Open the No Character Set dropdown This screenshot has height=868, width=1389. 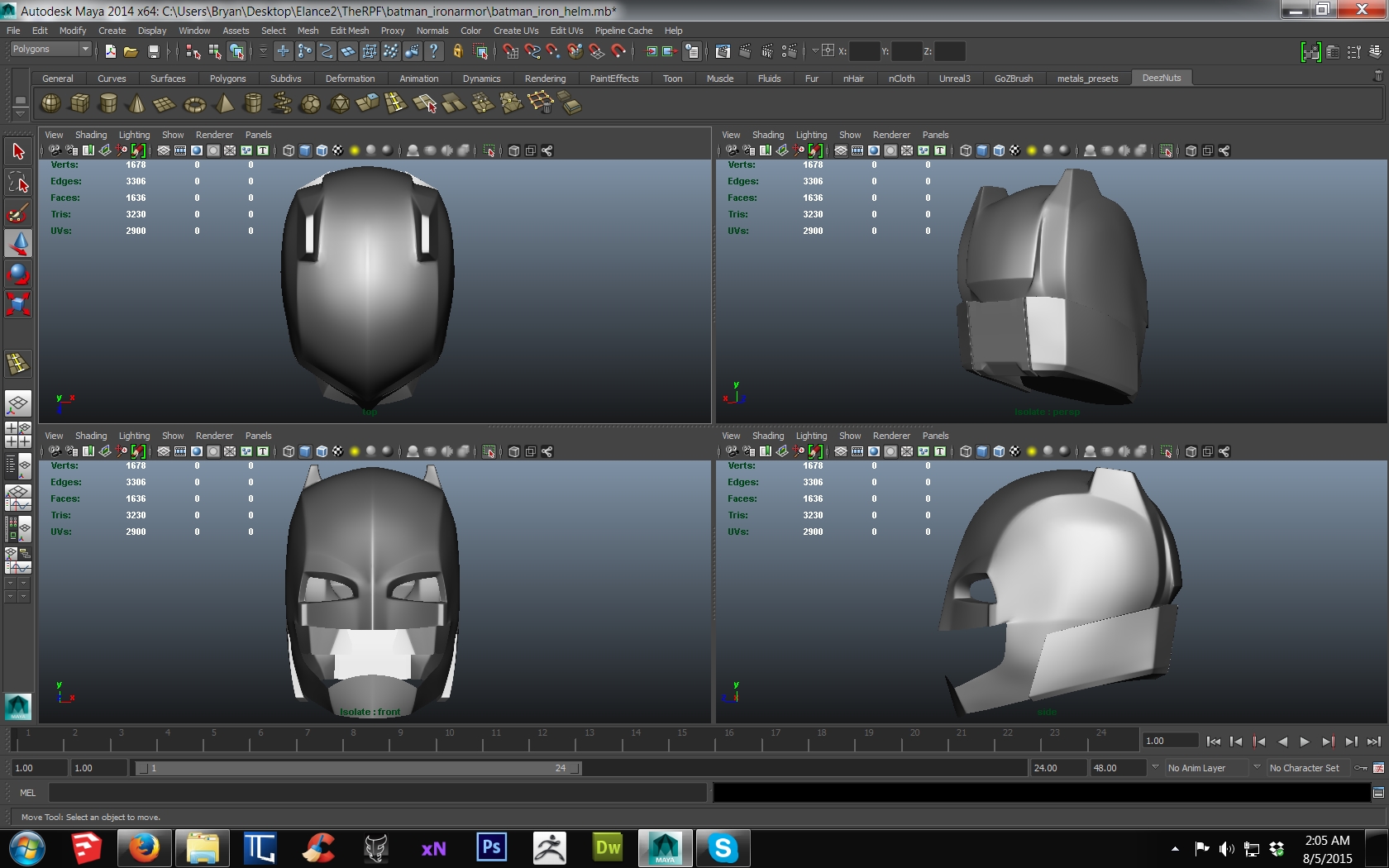[1257, 767]
